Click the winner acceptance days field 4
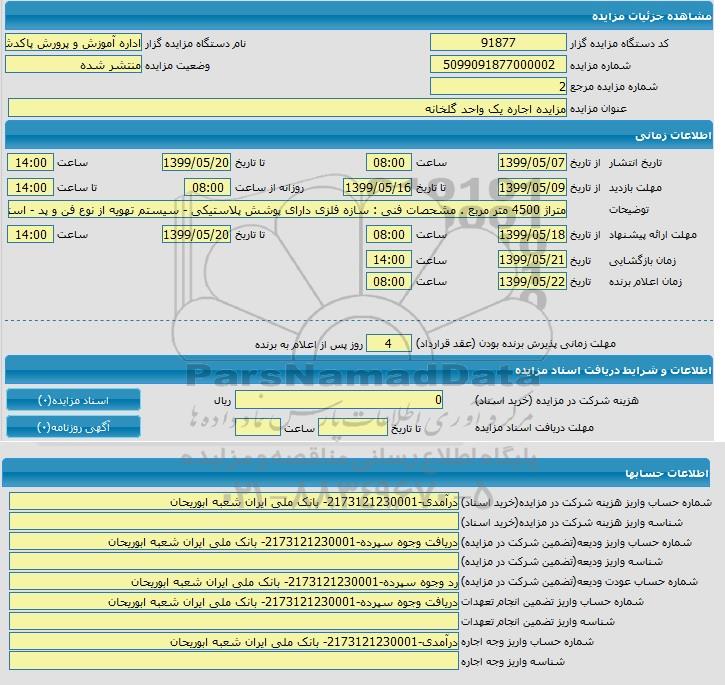 388,343
